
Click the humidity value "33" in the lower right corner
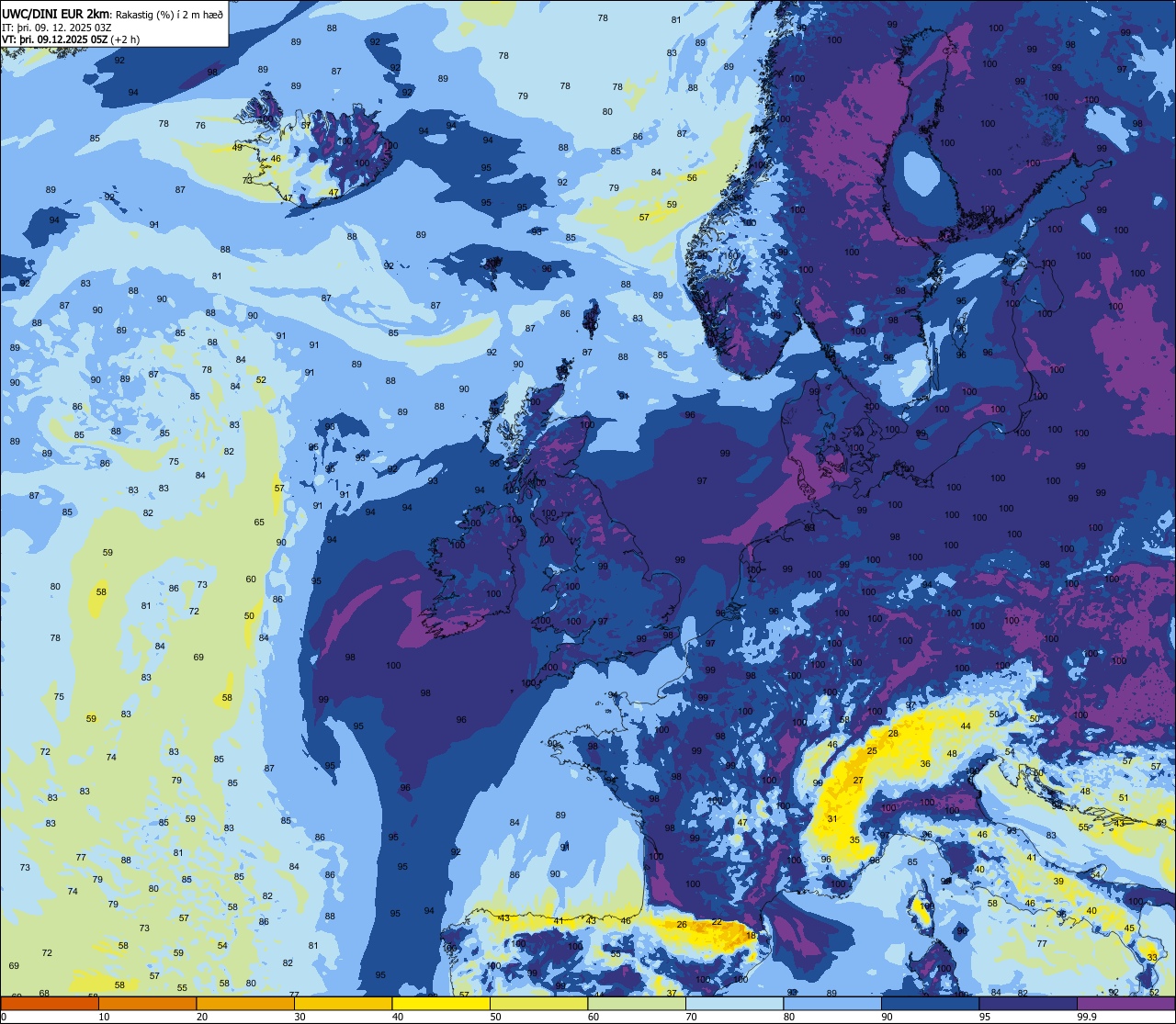point(1152,957)
